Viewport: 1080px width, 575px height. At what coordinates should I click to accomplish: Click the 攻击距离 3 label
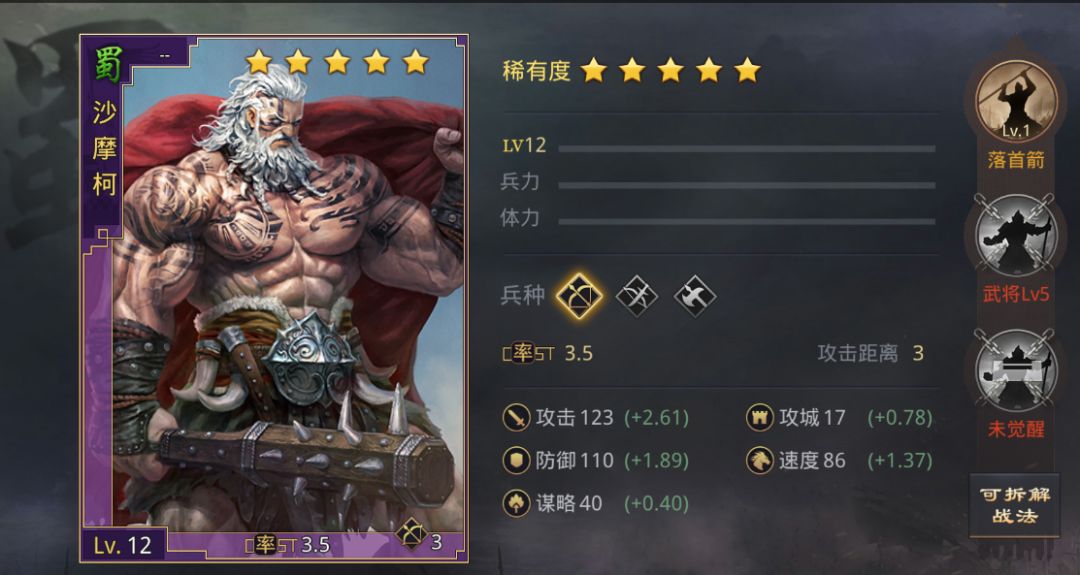coord(871,353)
